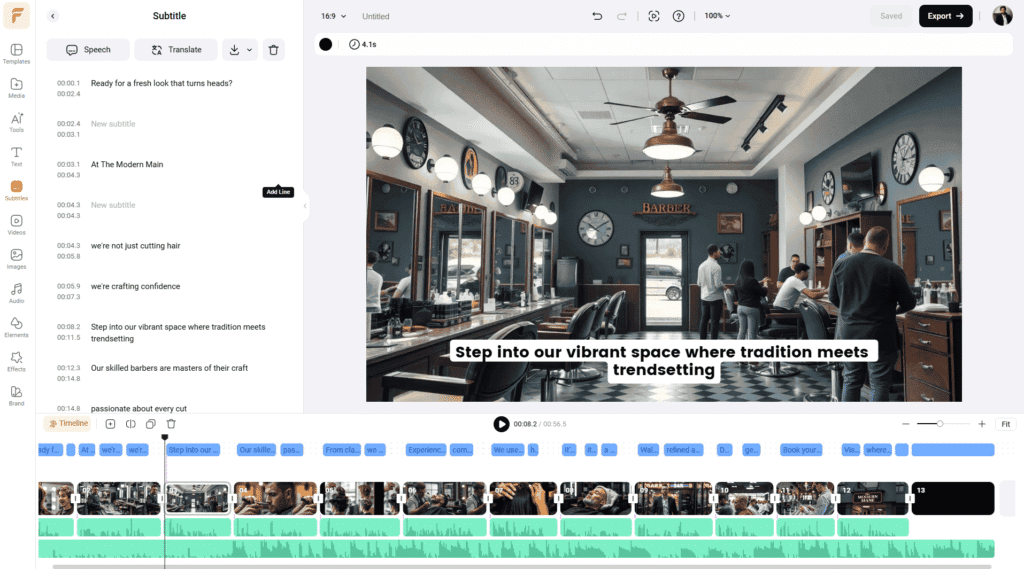Click the Saved status button
This screenshot has height=569, width=1024.
click(x=891, y=16)
